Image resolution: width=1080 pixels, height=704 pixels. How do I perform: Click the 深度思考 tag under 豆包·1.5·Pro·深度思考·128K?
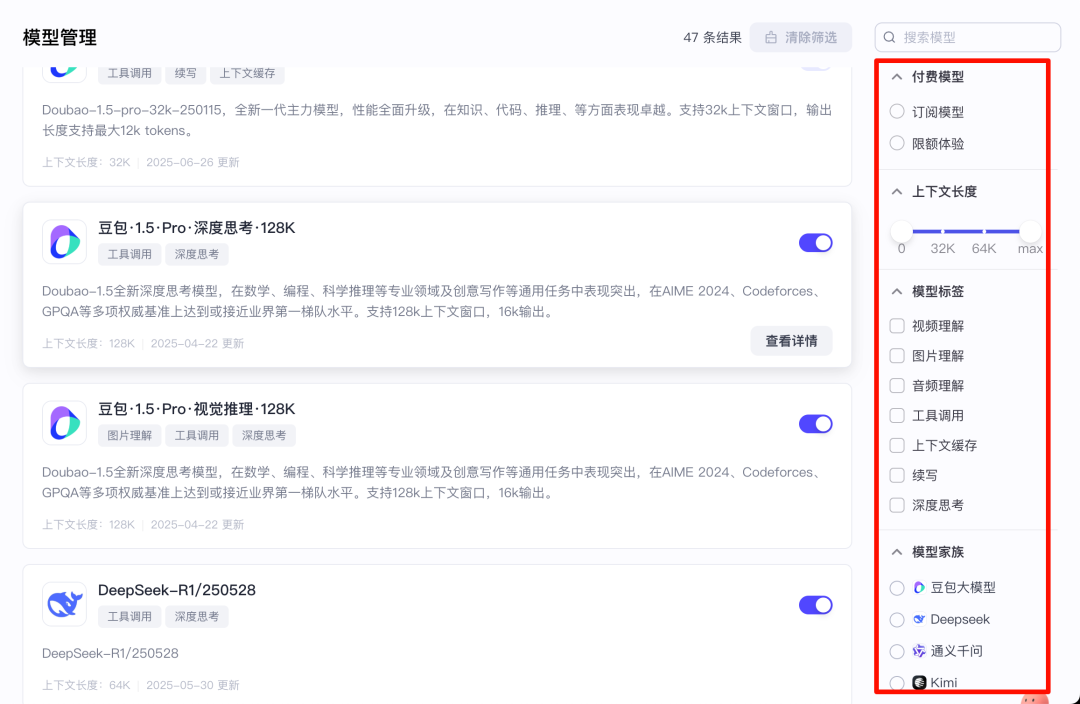point(197,254)
